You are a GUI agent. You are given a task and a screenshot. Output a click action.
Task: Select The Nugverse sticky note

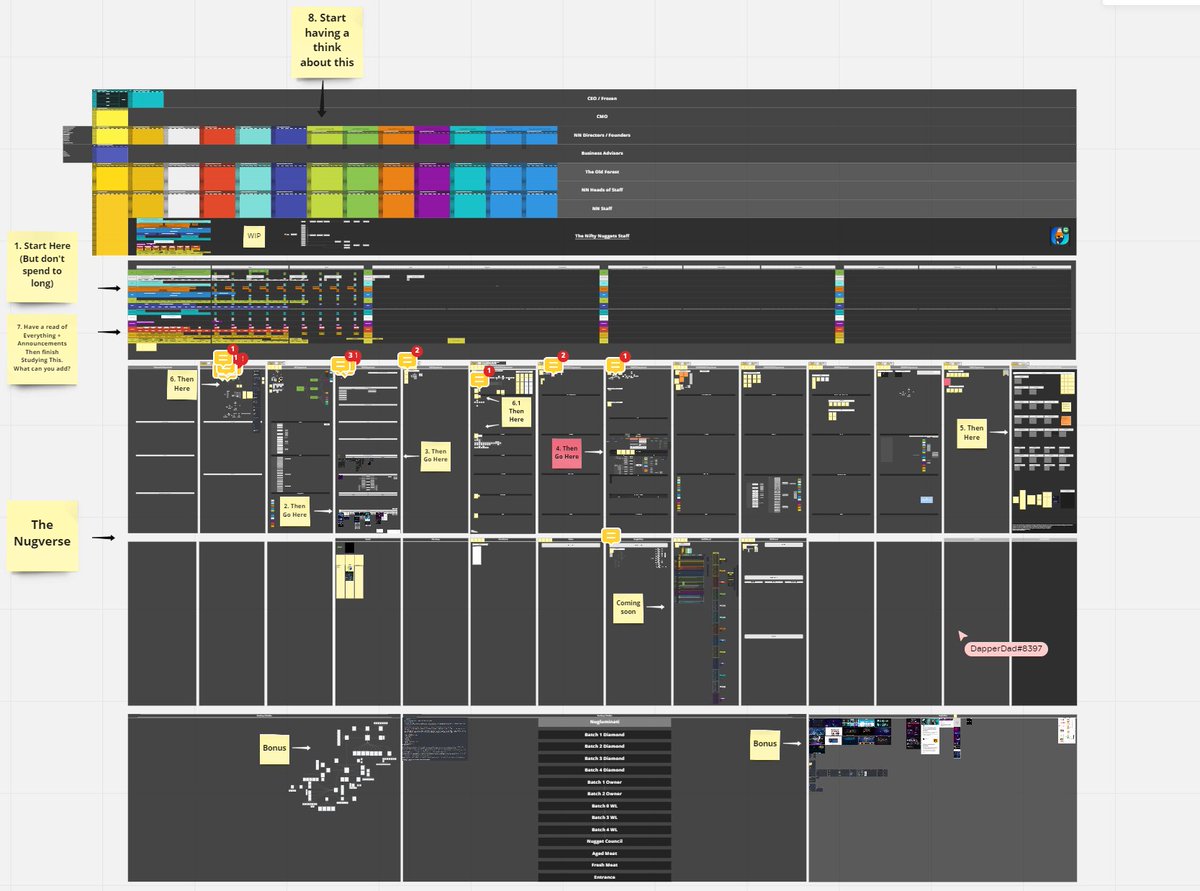click(x=42, y=537)
